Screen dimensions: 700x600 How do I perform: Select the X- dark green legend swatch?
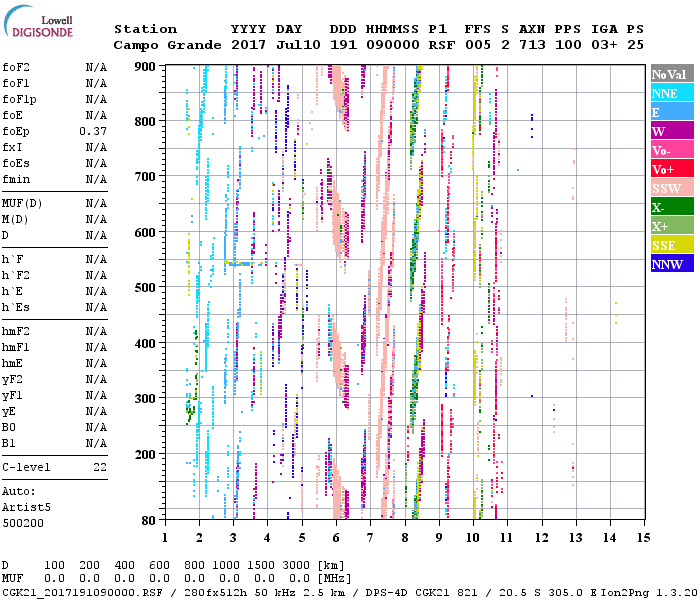(x=672, y=207)
